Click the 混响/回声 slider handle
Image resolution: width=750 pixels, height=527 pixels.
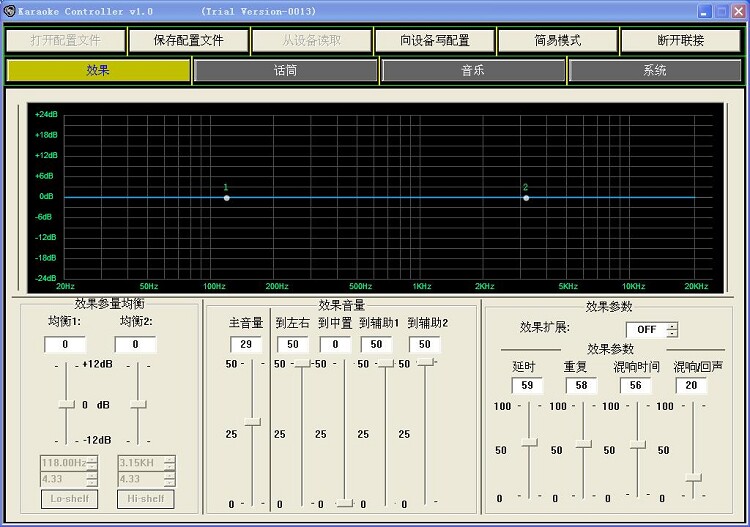click(694, 477)
